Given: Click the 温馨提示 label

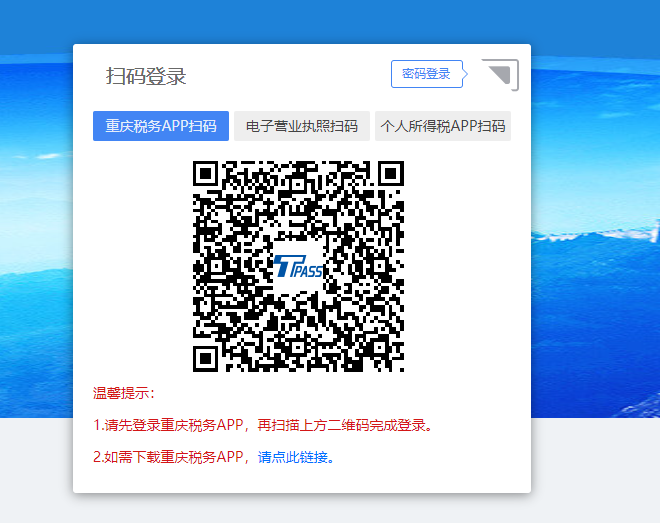Looking at the screenshot, I should 124,393.
